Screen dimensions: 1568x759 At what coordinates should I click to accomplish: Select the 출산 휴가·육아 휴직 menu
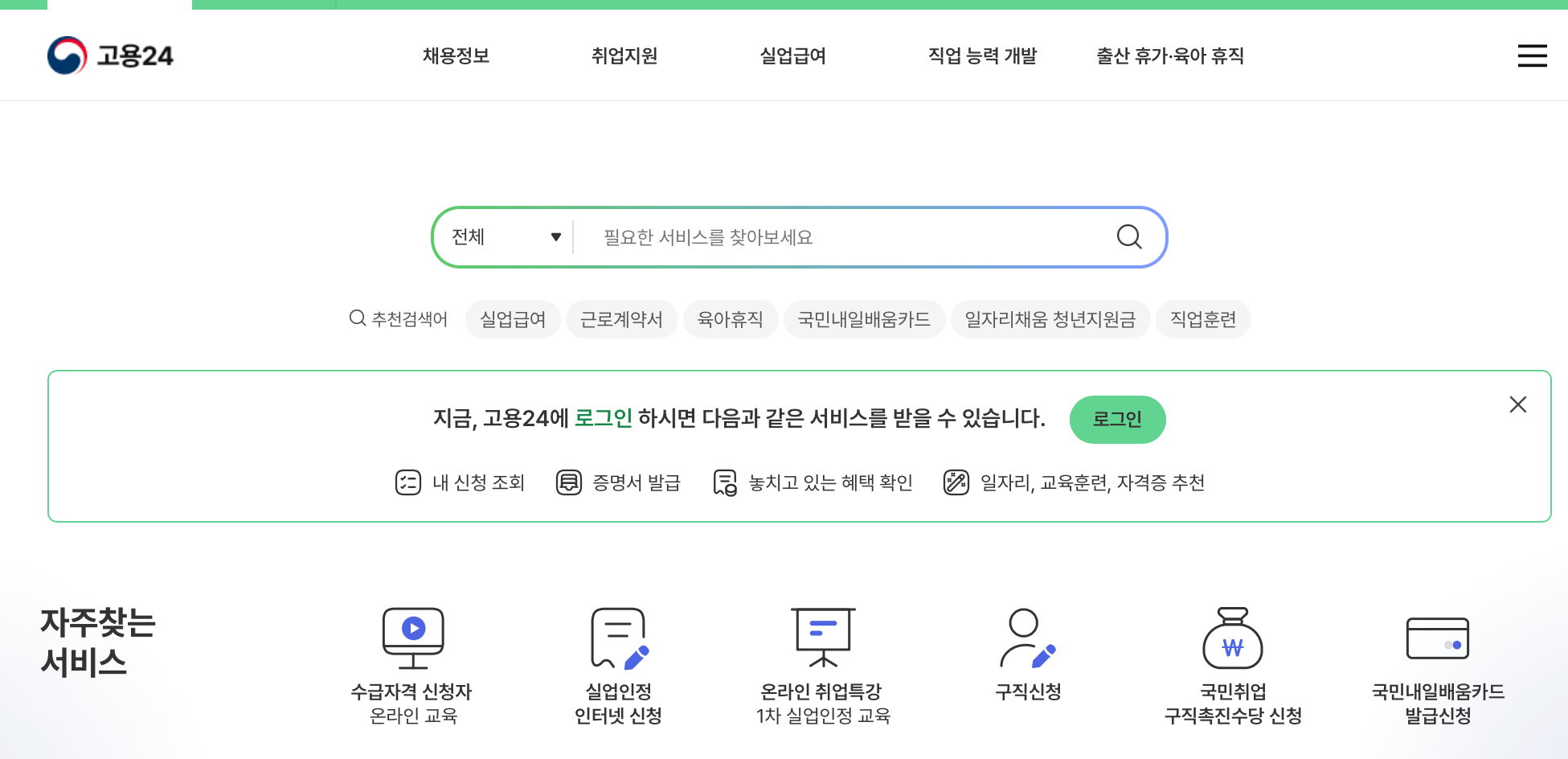pos(1169,55)
